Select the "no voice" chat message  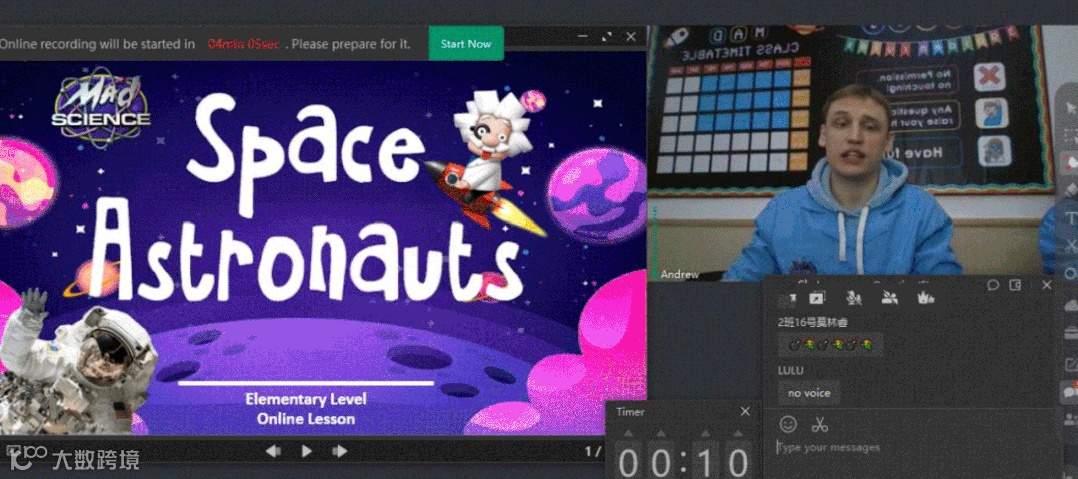809,393
